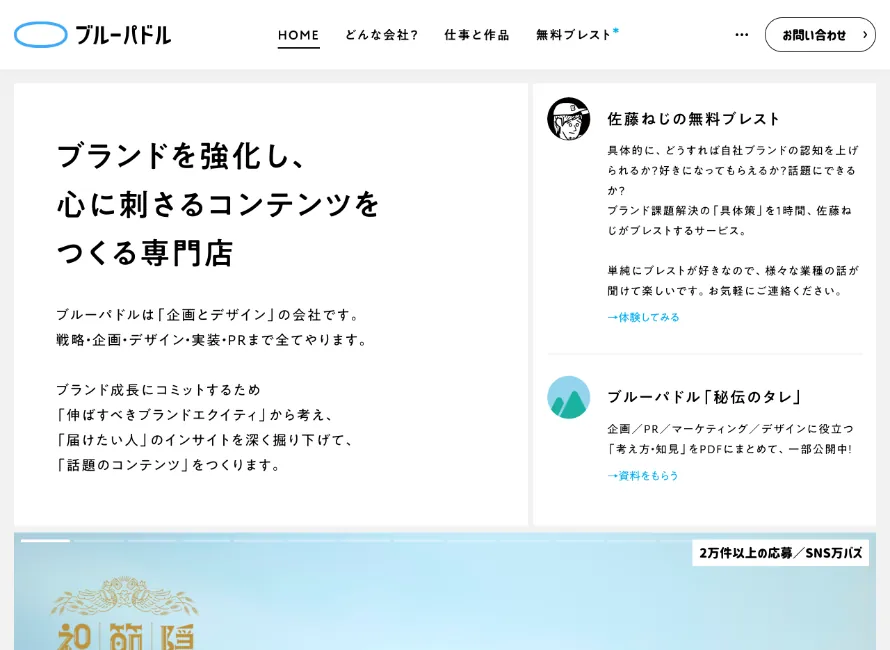Image resolution: width=890 pixels, height=650 pixels.
Task: Click the 2万件以上の応募／SNS万バズ badge
Action: 779,553
